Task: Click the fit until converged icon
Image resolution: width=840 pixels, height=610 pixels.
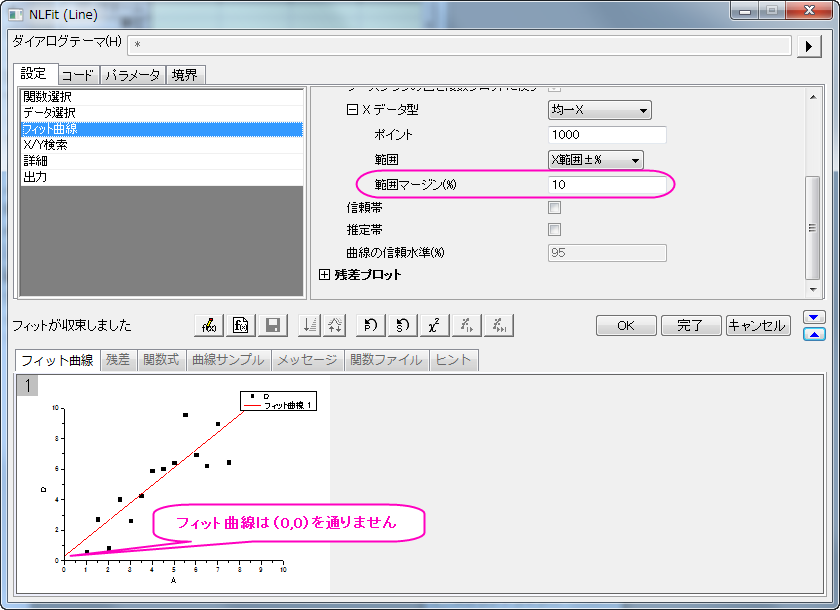Action: [499, 325]
